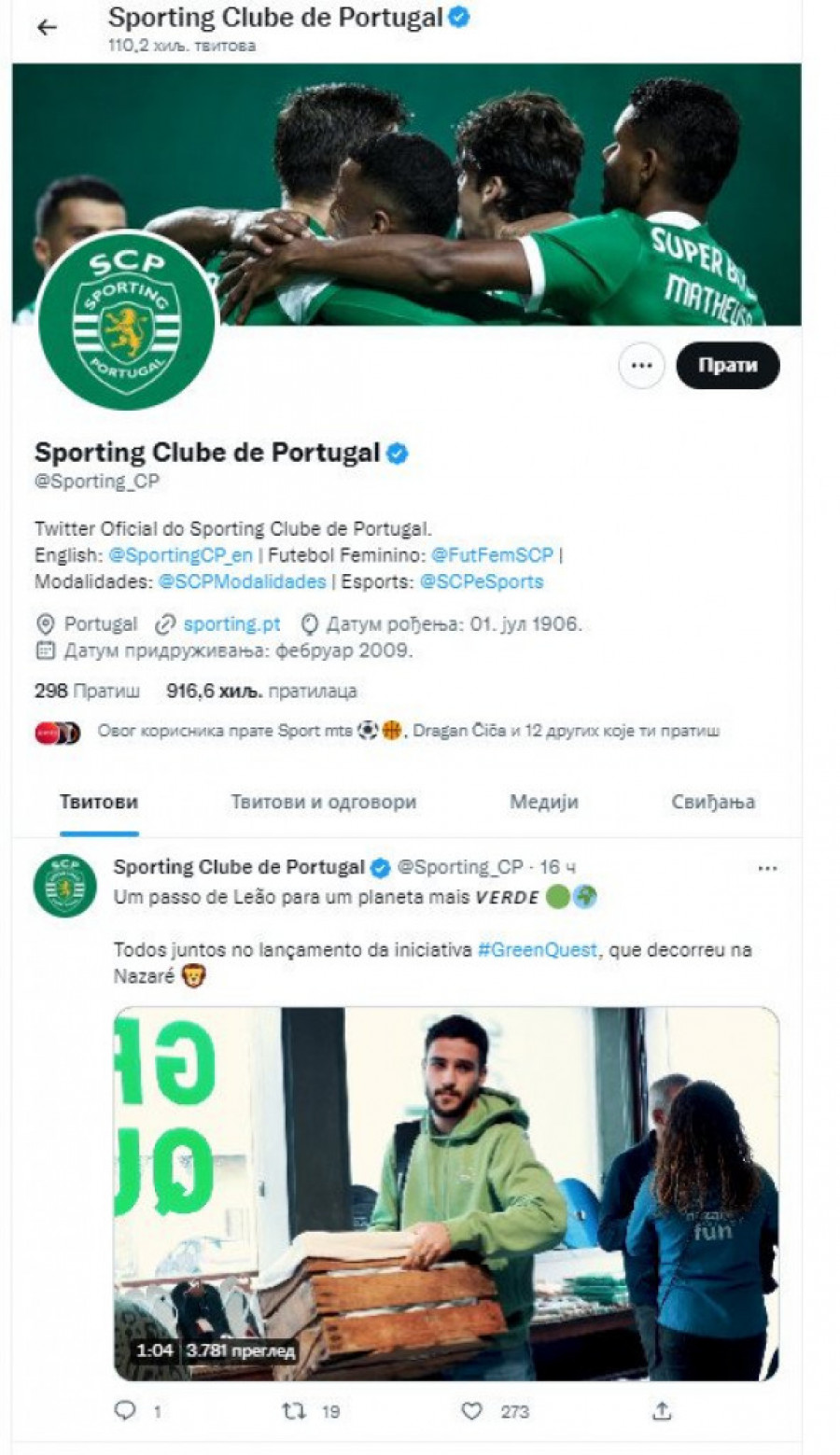
Task: Click the reply speech bubble icon
Action: pyautogui.click(x=125, y=1410)
